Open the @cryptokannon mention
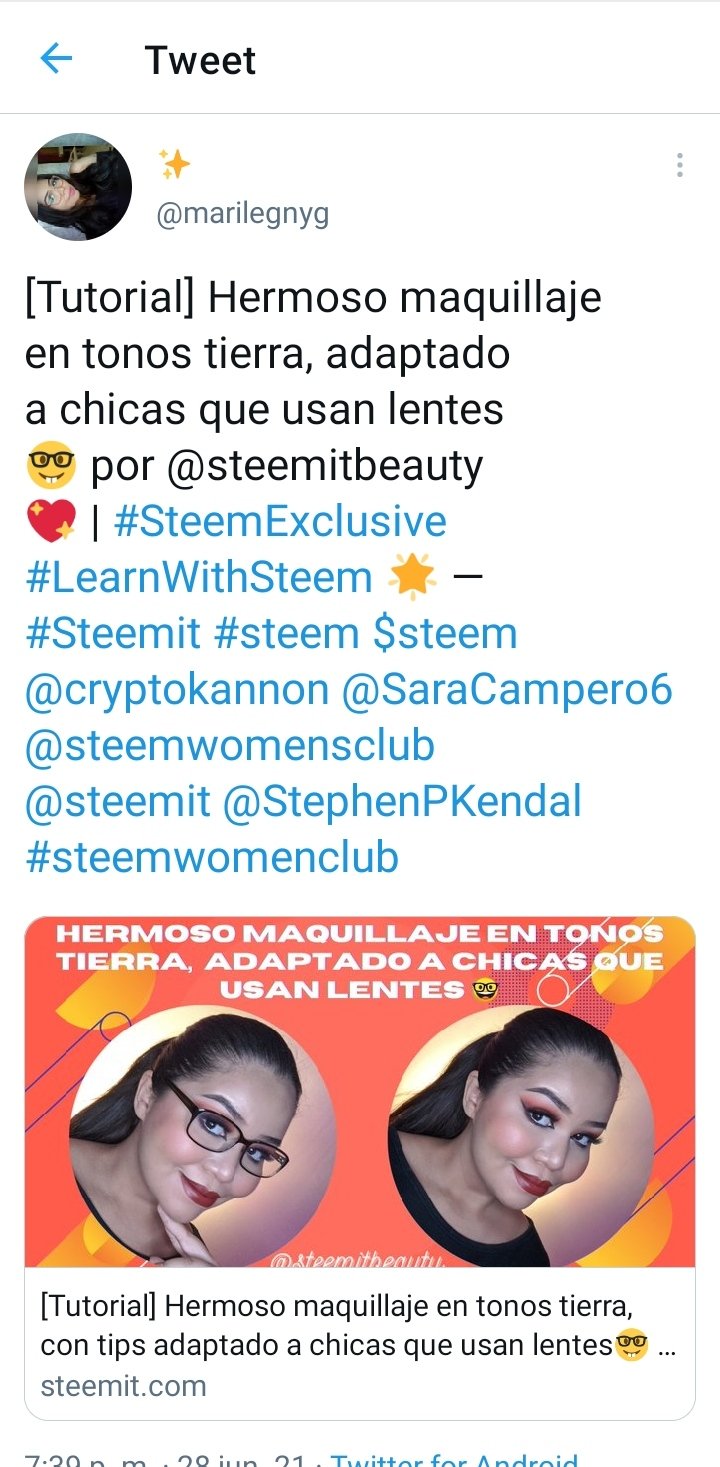This screenshot has height=1467, width=720. pos(176,690)
